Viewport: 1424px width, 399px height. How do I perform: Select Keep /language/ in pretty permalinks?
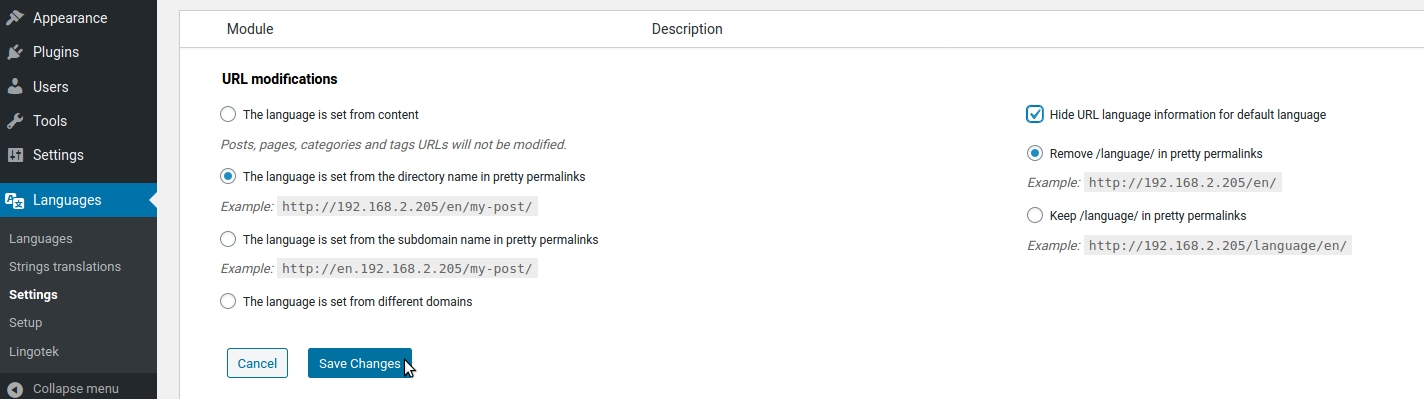(1035, 215)
